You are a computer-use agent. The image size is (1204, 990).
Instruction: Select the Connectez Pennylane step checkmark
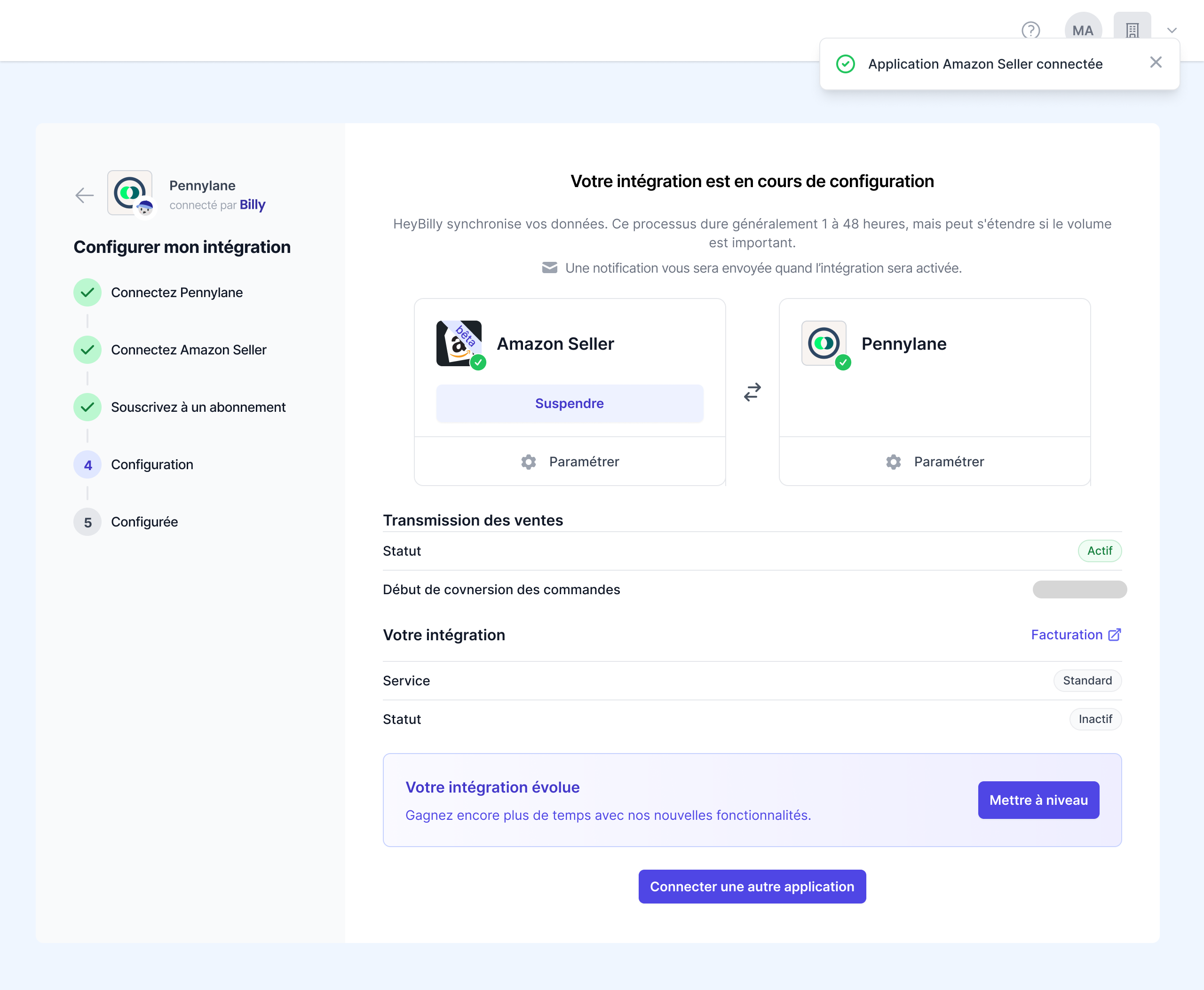(x=87, y=292)
